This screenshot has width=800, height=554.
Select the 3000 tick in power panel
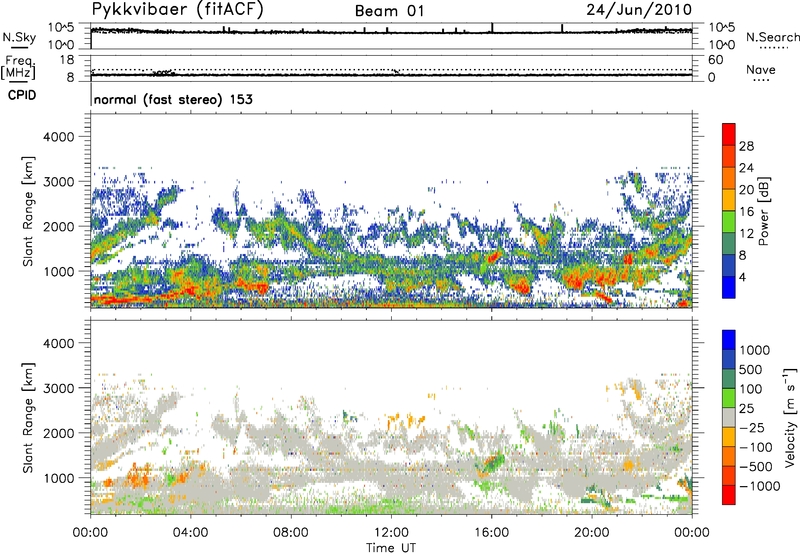(x=58, y=182)
